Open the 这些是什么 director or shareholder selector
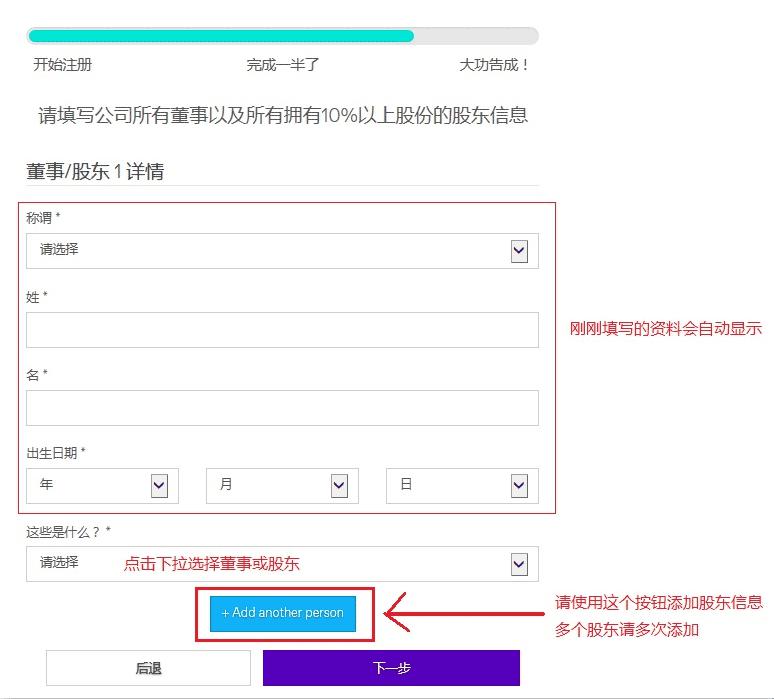Image resolution: width=774 pixels, height=699 pixels. pyautogui.click(x=270, y=564)
